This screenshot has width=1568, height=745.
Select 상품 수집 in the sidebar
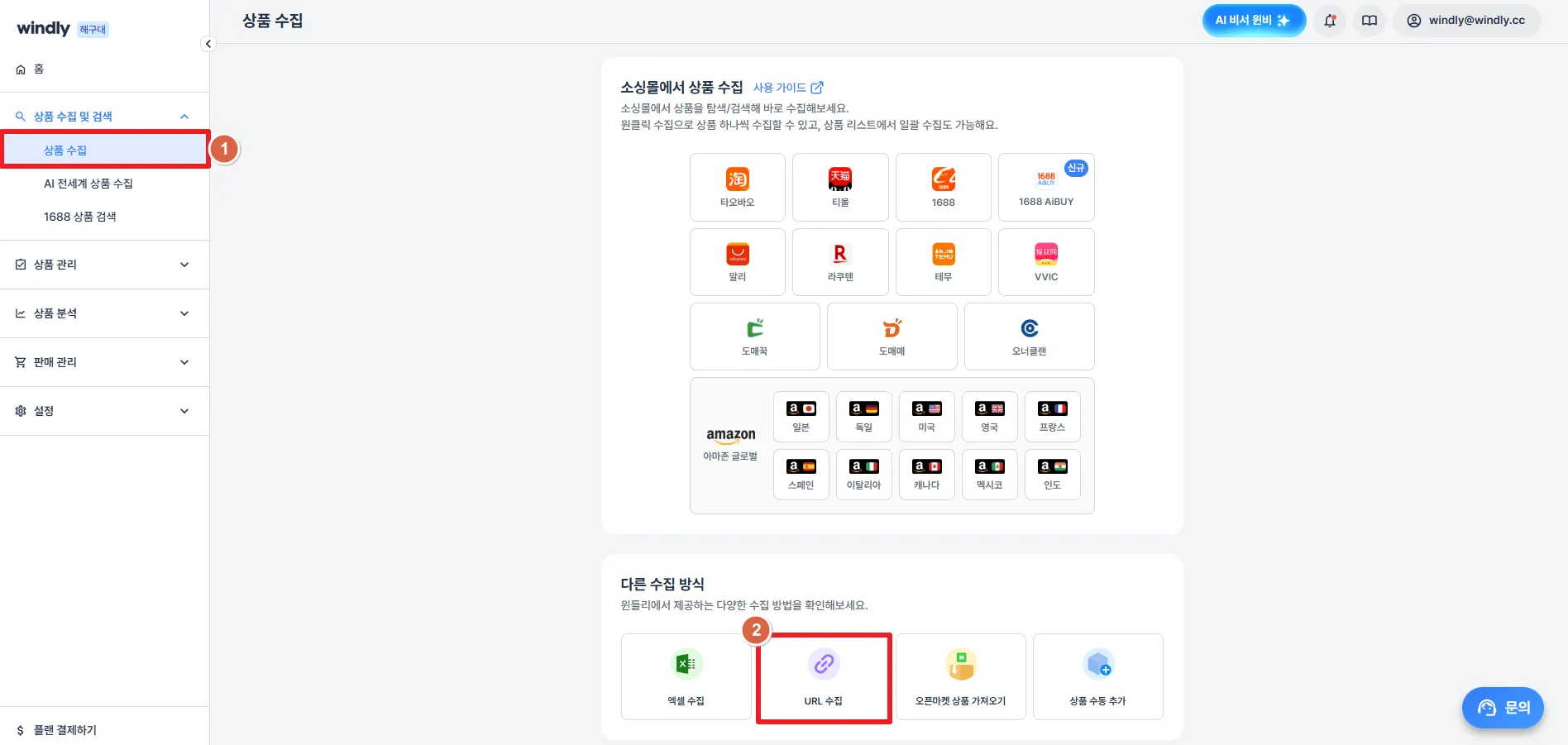104,150
